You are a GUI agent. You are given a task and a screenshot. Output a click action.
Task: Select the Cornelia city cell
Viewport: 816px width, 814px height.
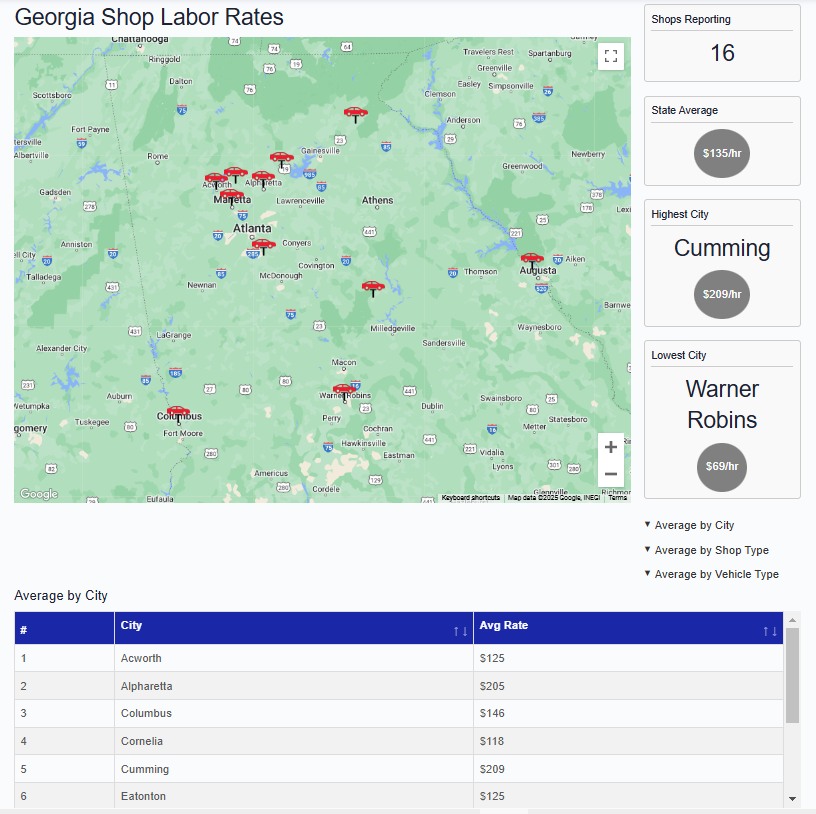click(294, 741)
